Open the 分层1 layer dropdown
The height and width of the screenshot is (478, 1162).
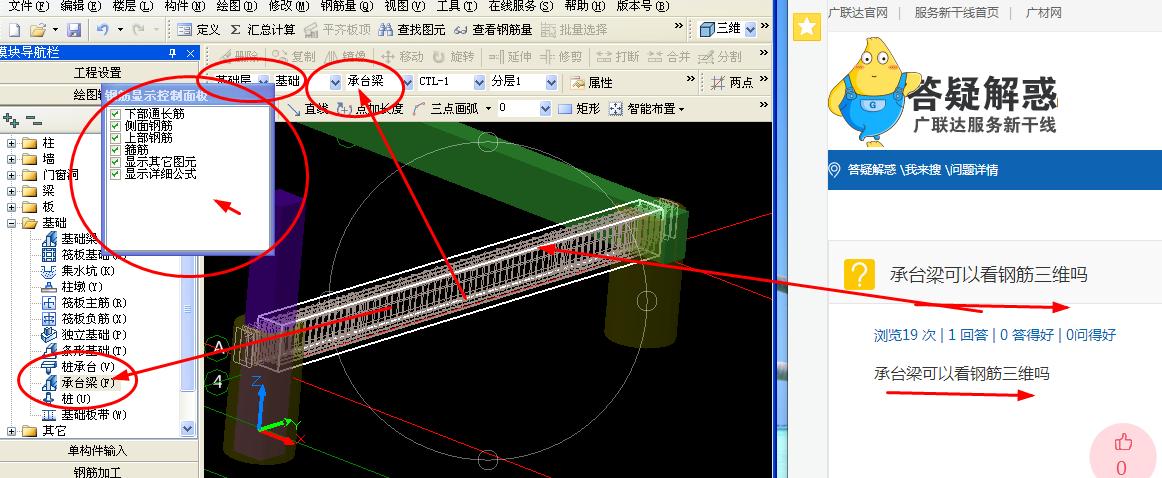[551, 82]
